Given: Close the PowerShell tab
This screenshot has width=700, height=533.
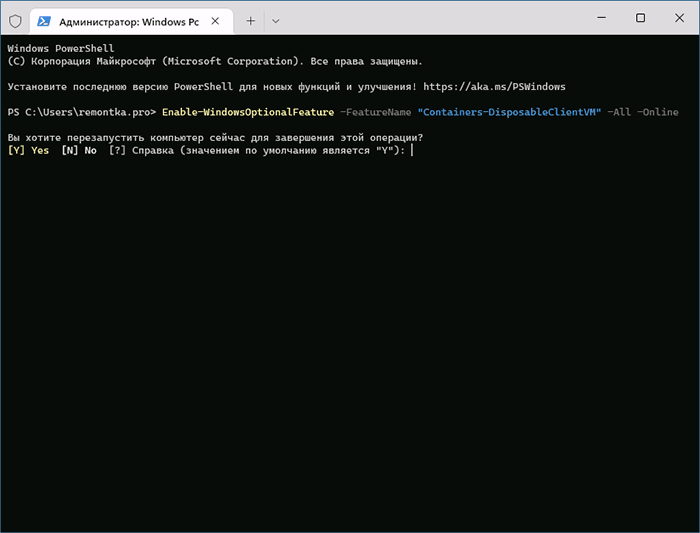Looking at the screenshot, I should pyautogui.click(x=215, y=21).
